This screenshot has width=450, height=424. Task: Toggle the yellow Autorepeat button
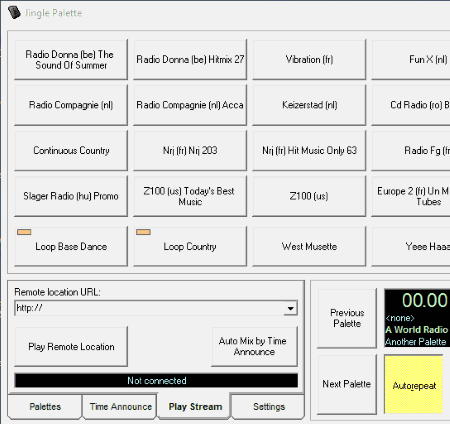tap(414, 385)
